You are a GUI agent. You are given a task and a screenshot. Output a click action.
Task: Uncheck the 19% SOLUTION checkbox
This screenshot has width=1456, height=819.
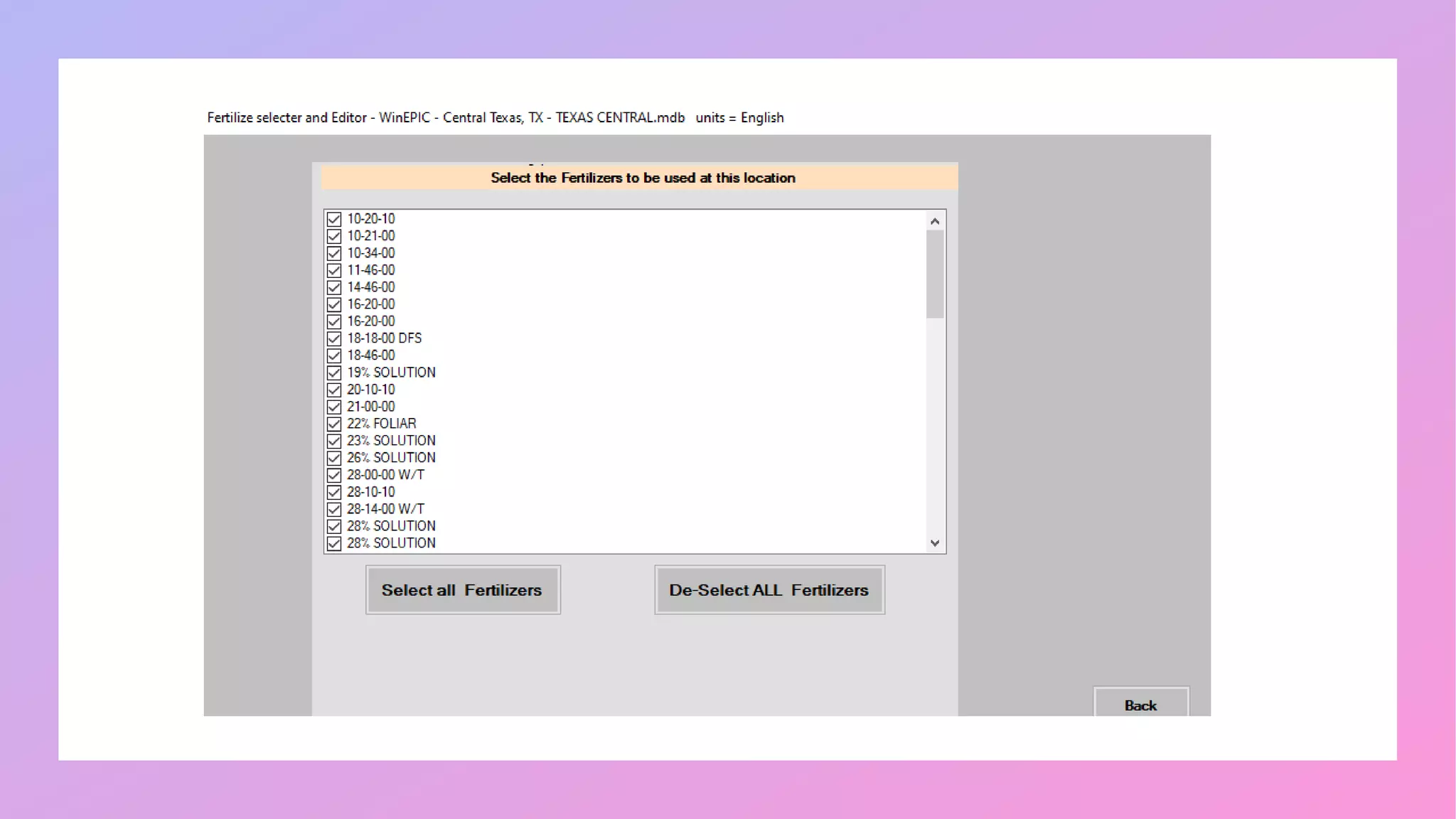334,373
